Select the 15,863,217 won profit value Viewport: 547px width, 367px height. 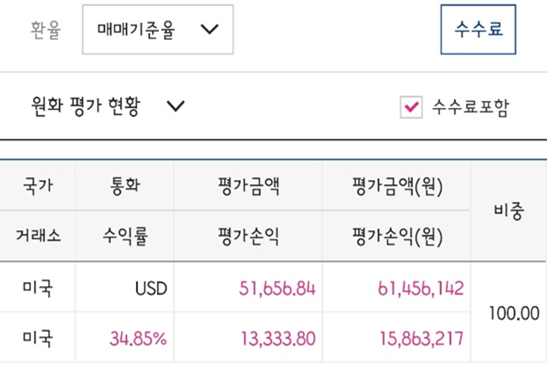coord(421,339)
